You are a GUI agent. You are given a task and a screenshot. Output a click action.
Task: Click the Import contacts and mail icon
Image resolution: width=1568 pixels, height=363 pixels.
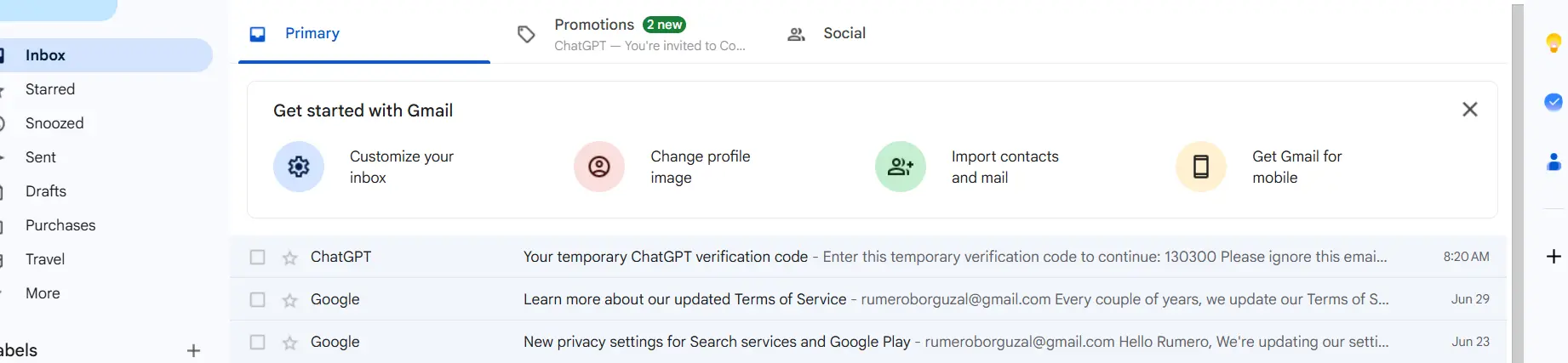(x=901, y=167)
